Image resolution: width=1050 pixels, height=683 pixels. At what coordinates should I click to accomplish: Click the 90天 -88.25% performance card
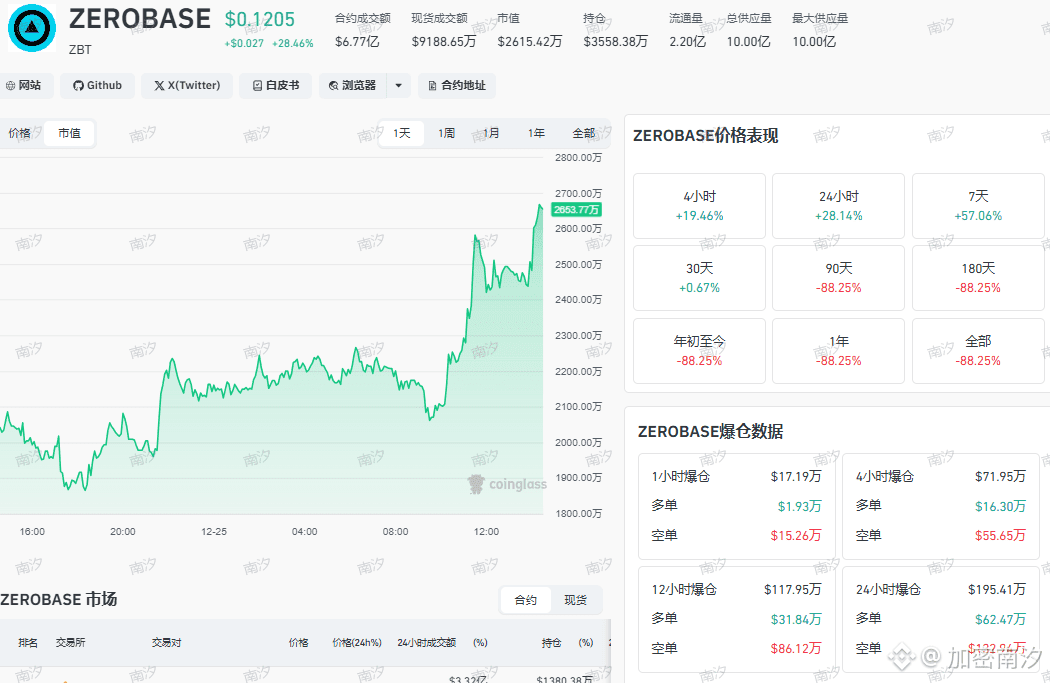pos(838,278)
